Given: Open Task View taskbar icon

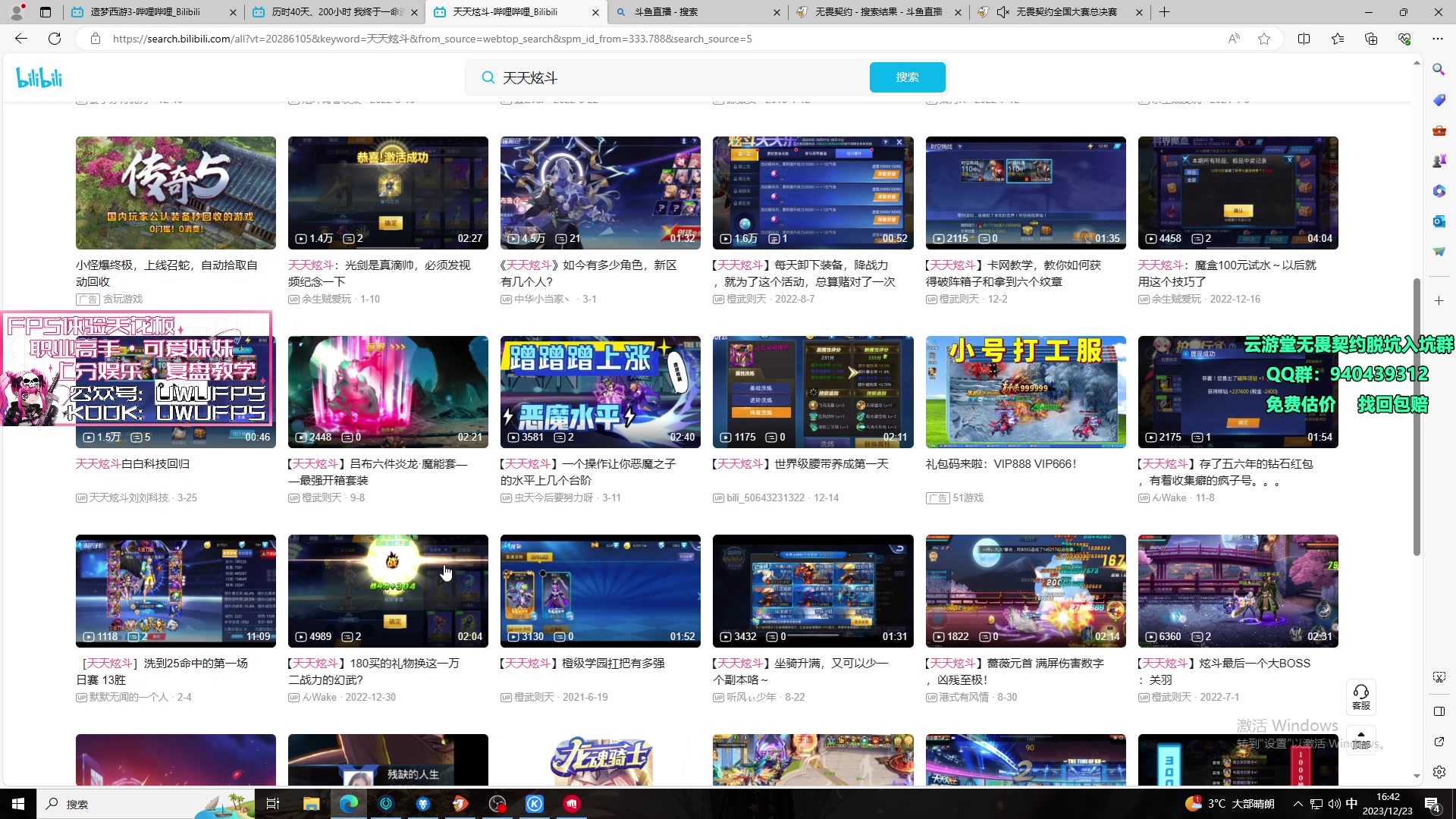Looking at the screenshot, I should pos(273,804).
